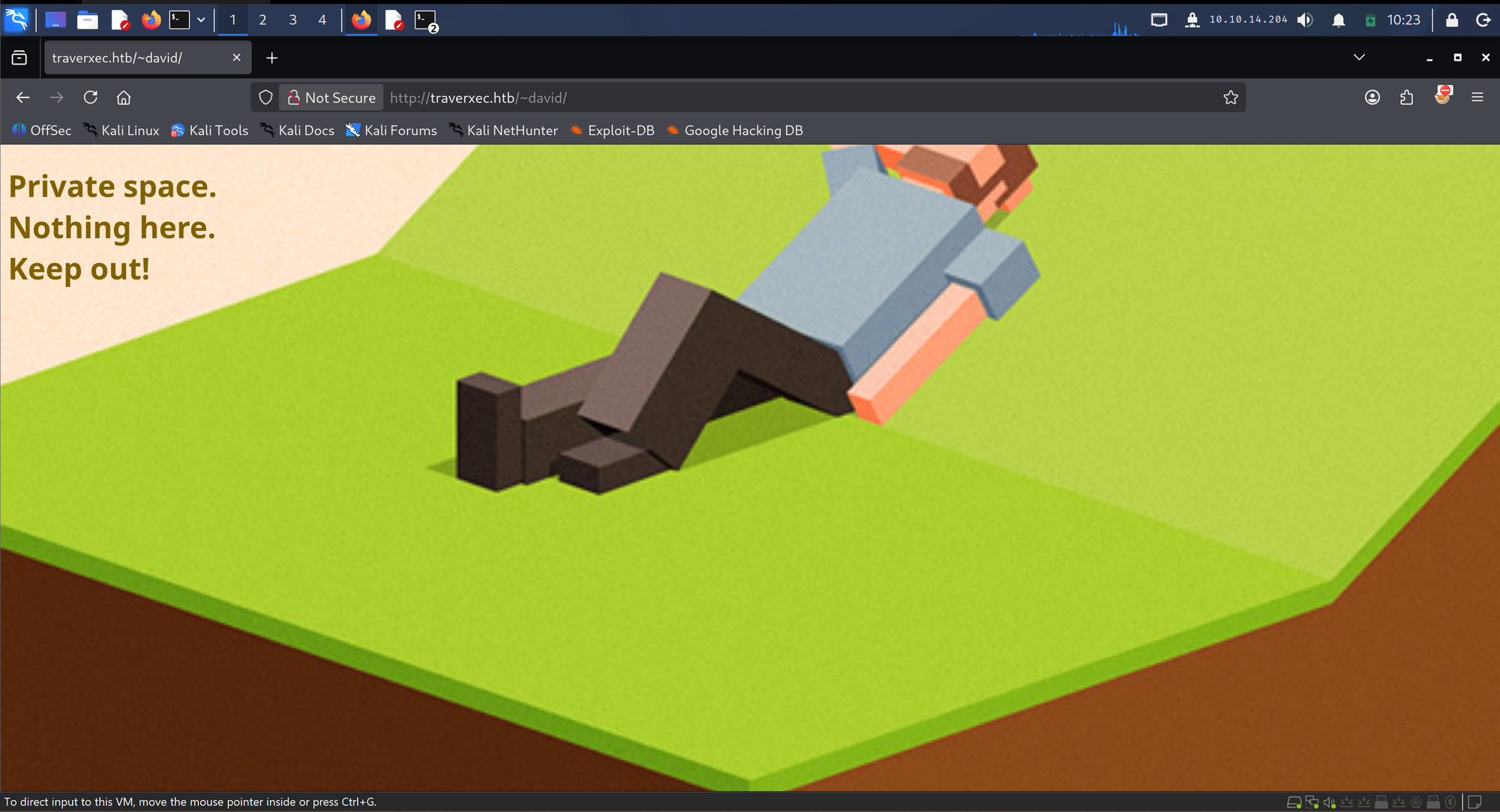Go to Firefox home page
The image size is (1500, 812).
click(124, 97)
